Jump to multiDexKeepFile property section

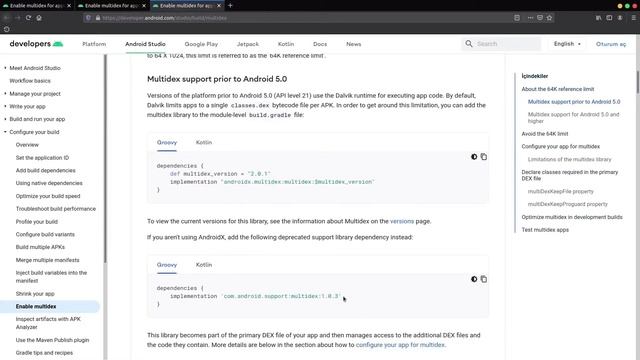point(560,191)
